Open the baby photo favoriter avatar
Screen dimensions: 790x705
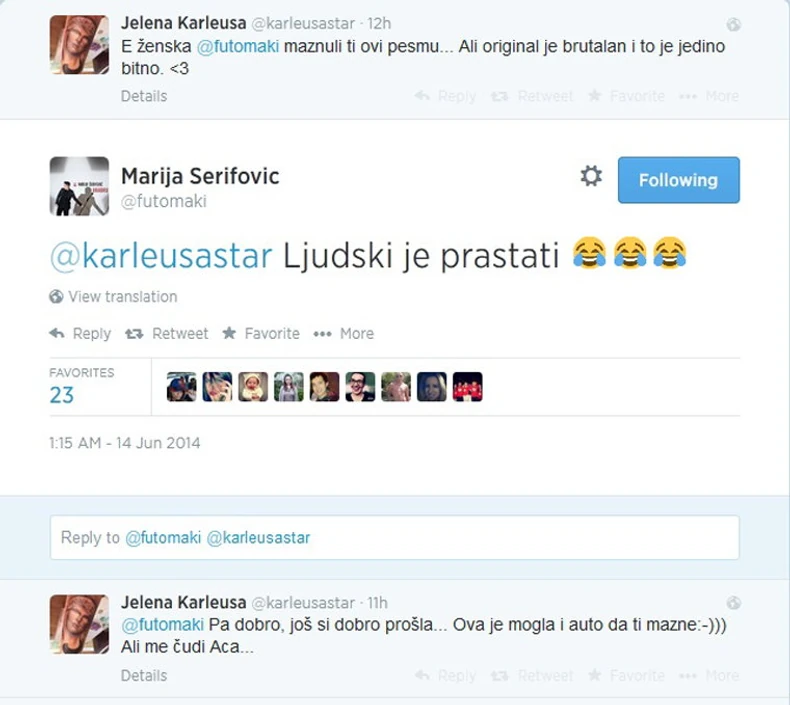click(x=253, y=387)
